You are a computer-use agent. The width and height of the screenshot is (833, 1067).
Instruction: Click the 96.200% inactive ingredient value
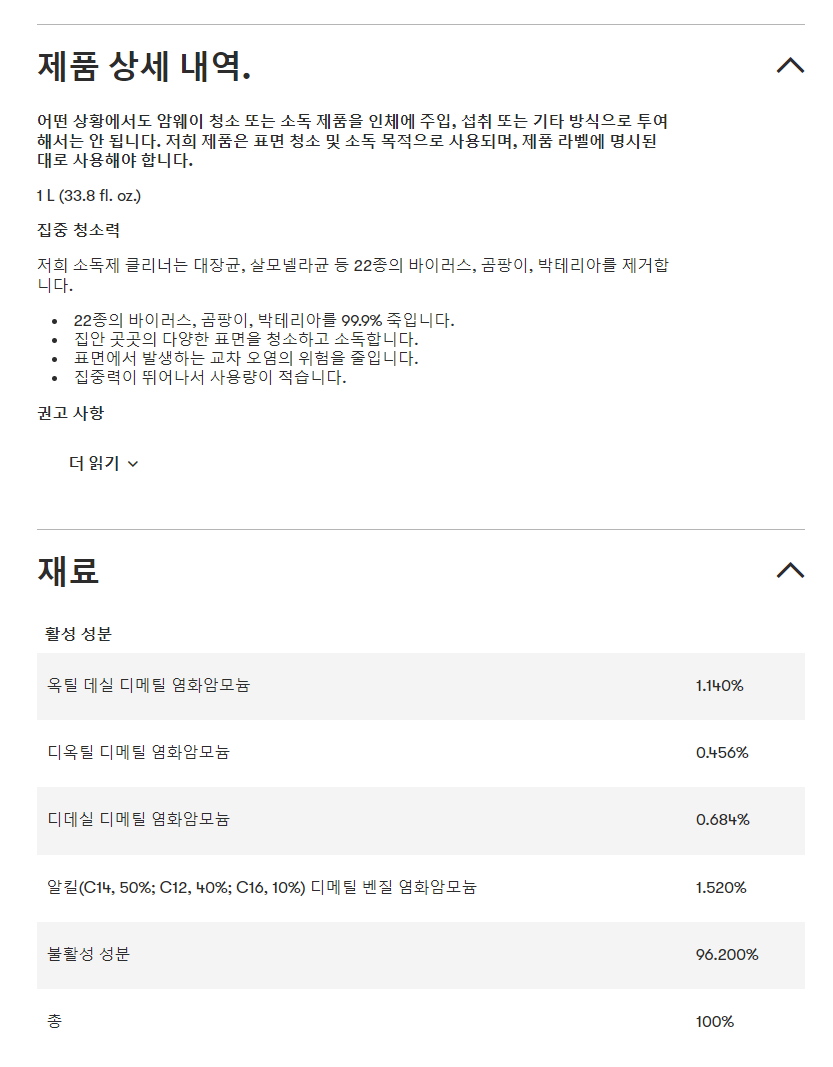(726, 954)
